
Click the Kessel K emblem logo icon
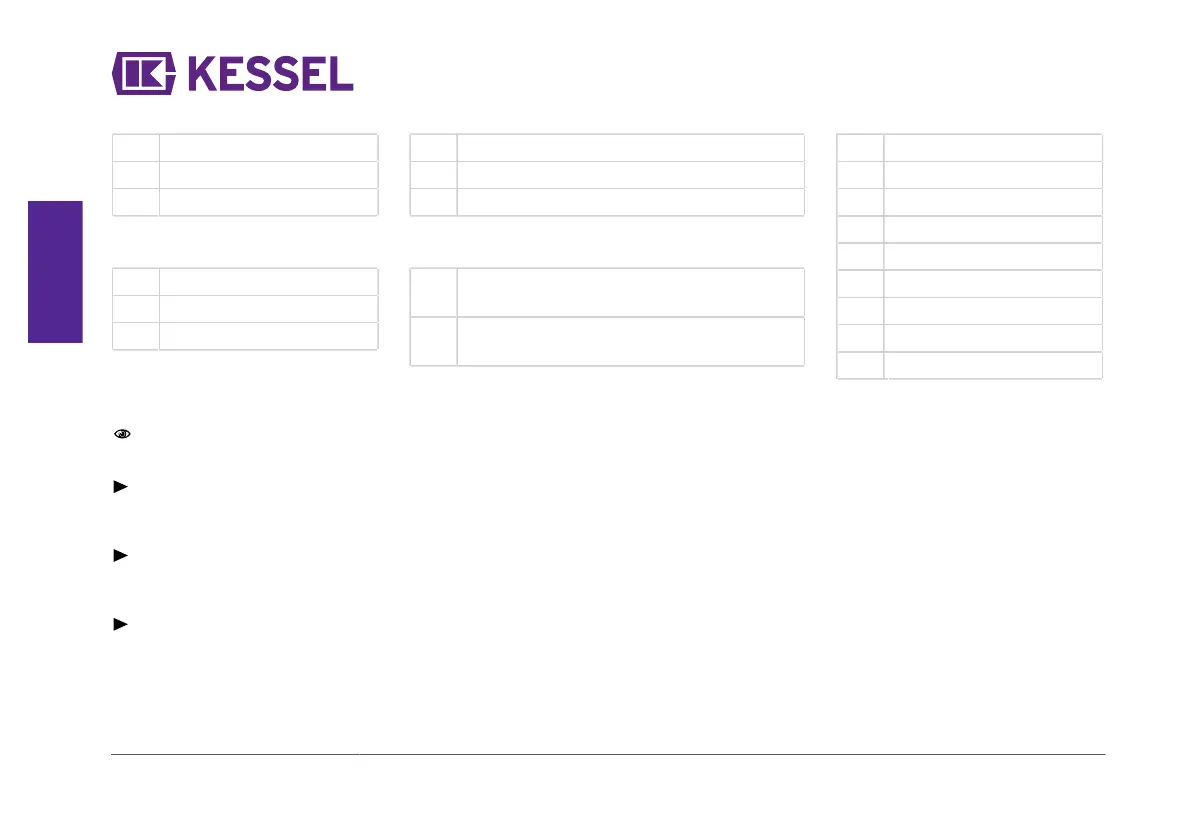coord(144,74)
